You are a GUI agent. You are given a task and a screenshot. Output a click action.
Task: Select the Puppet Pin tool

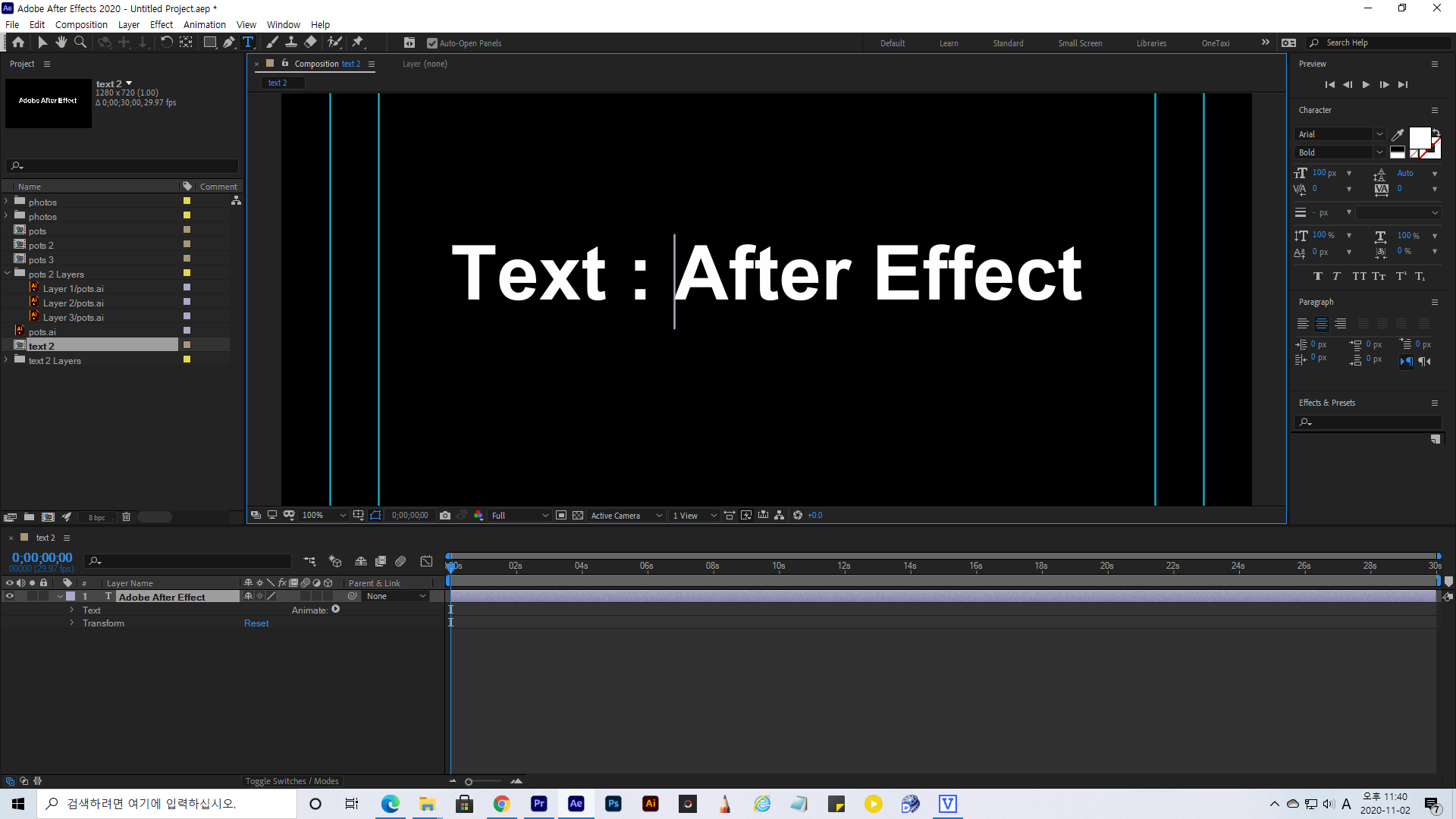(x=358, y=42)
